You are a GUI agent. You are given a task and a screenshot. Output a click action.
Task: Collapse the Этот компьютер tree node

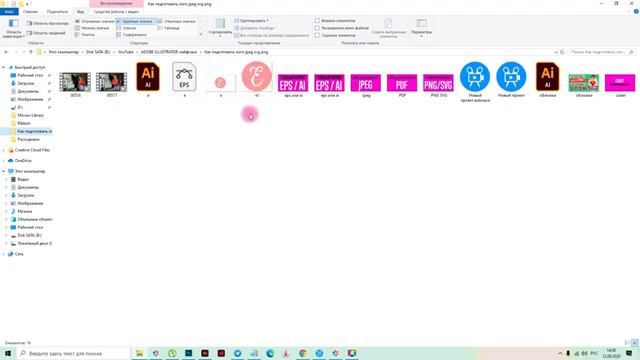[4, 171]
